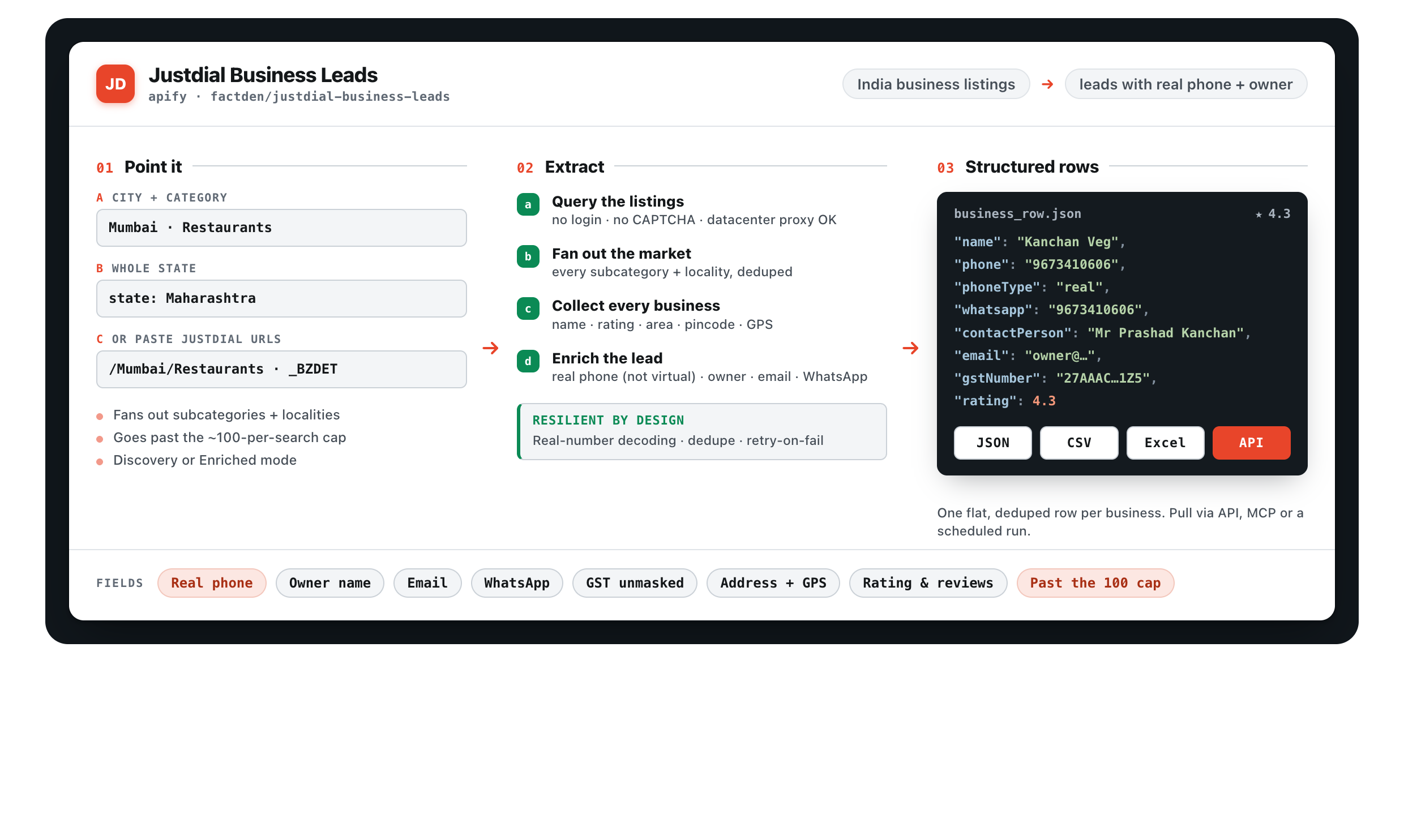Viewport: 1404px width, 840px height.
Task: Click the 'Point it' section heading
Action: [x=153, y=167]
